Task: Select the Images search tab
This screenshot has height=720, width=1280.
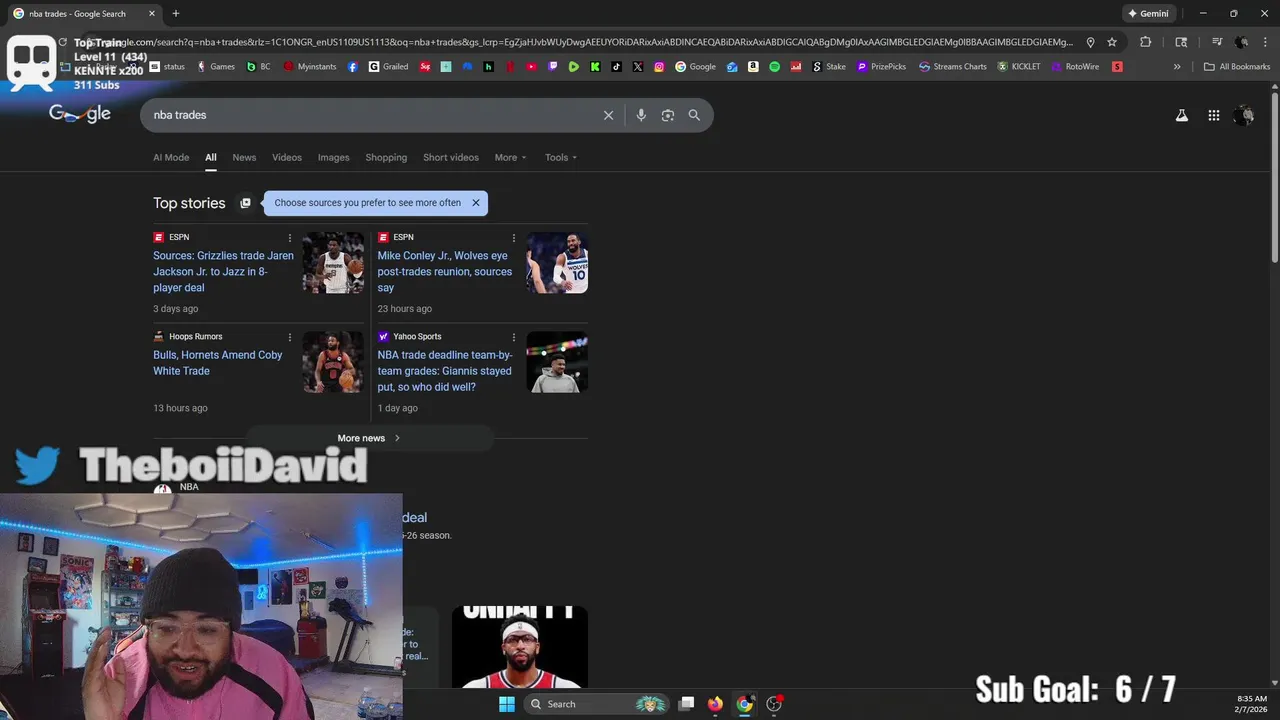Action: [334, 157]
